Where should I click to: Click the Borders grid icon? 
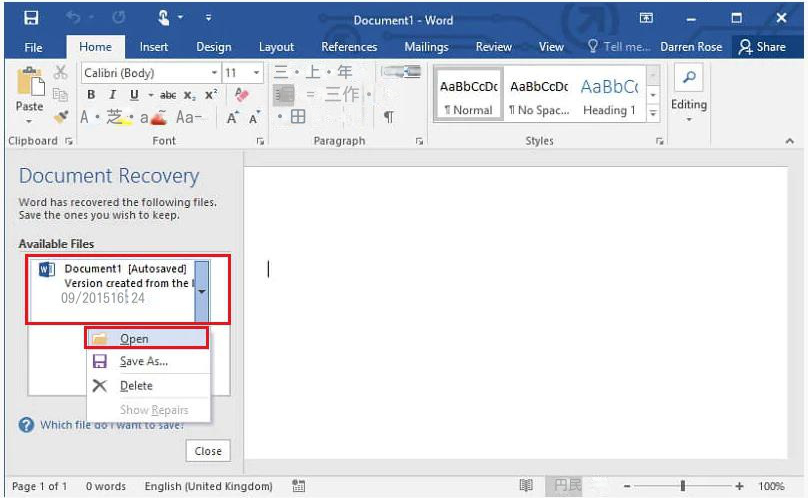(298, 117)
